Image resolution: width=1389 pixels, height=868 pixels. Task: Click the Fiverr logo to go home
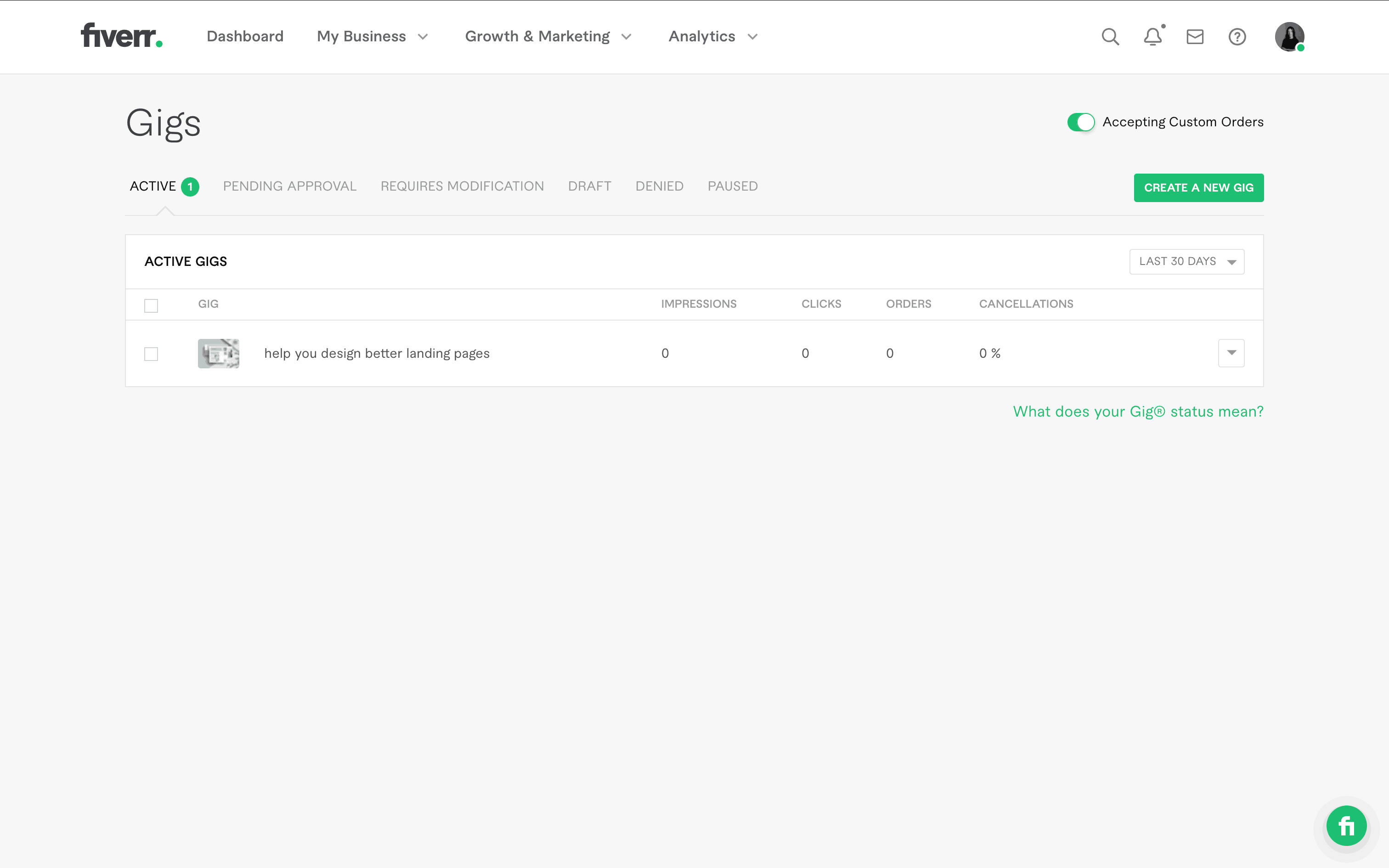(121, 36)
